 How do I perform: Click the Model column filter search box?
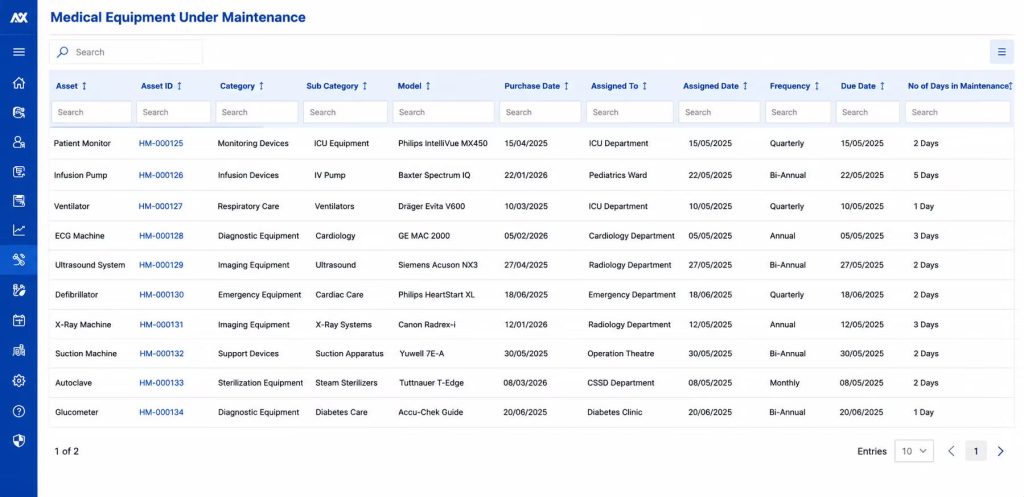point(443,112)
